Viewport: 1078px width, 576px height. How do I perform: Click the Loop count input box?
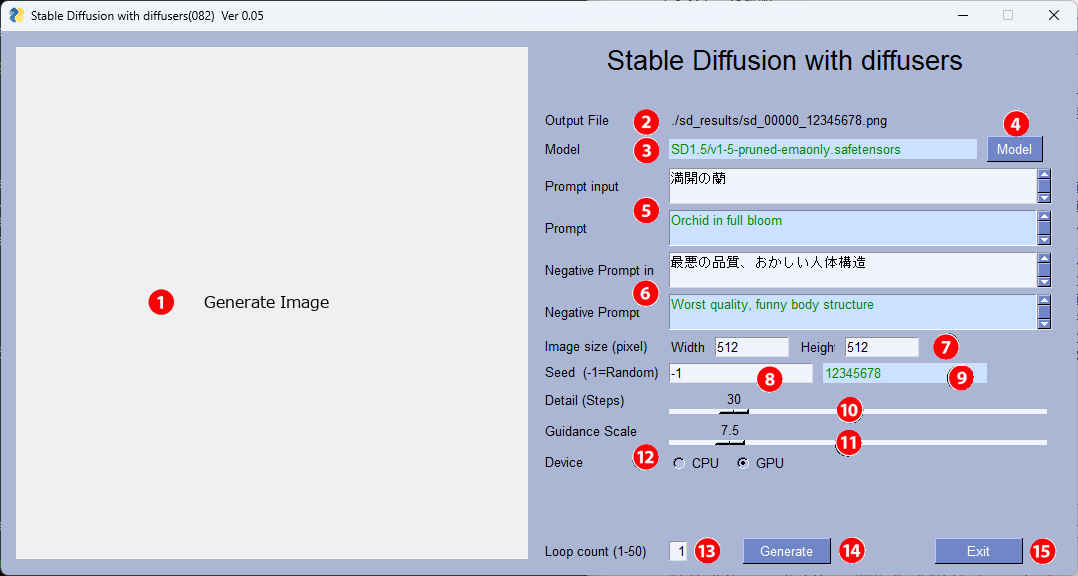pyautogui.click(x=678, y=551)
